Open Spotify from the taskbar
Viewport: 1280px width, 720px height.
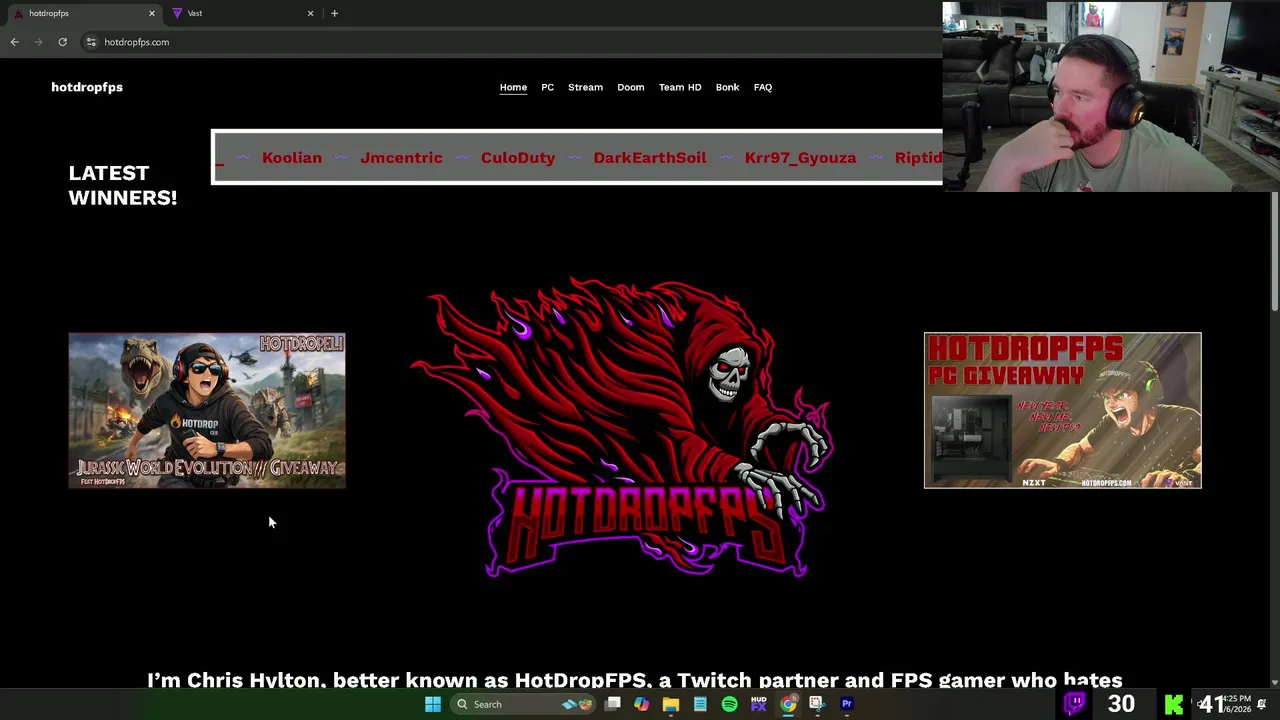pos(729,704)
